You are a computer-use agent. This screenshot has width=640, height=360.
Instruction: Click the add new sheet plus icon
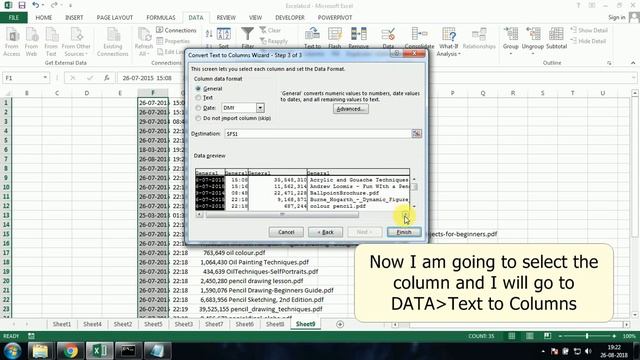(340, 324)
